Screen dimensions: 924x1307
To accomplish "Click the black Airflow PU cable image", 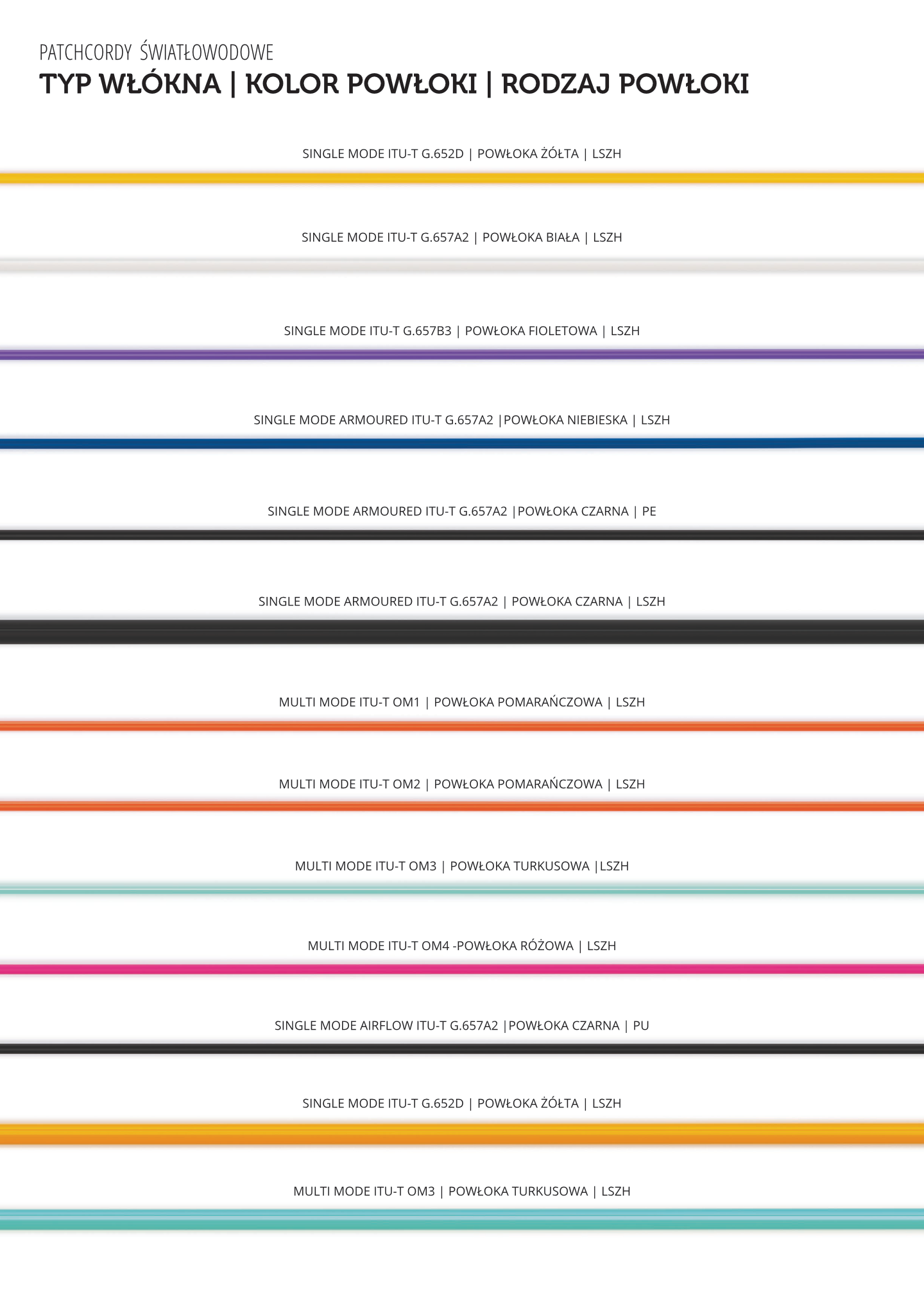I will (x=462, y=1049).
